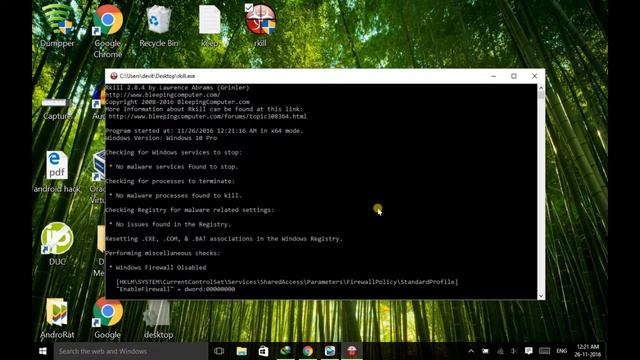
Task: Toggle the checkbox on the rkill icon
Action: 249,7
